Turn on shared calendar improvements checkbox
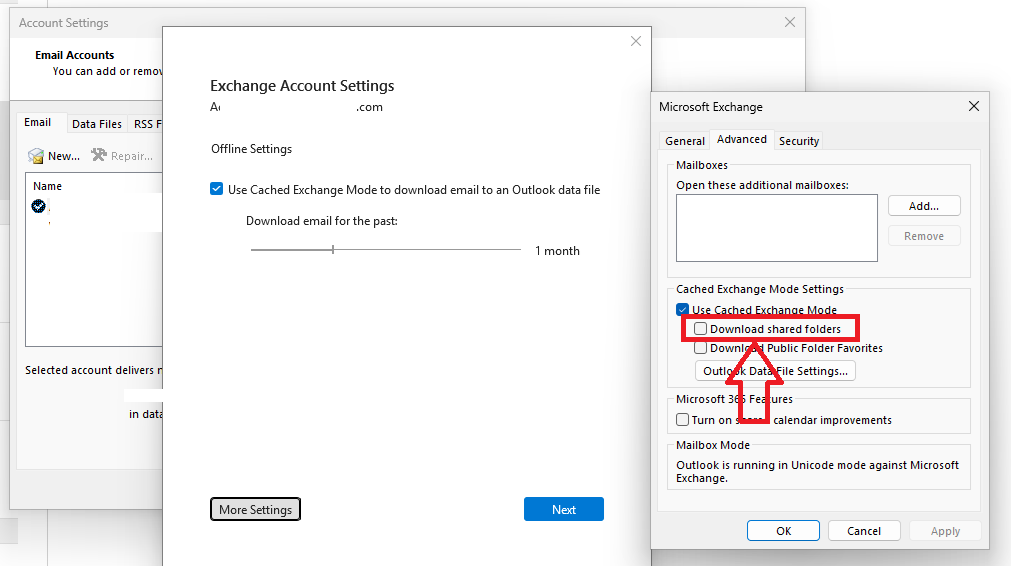This screenshot has width=1011, height=566. (682, 420)
